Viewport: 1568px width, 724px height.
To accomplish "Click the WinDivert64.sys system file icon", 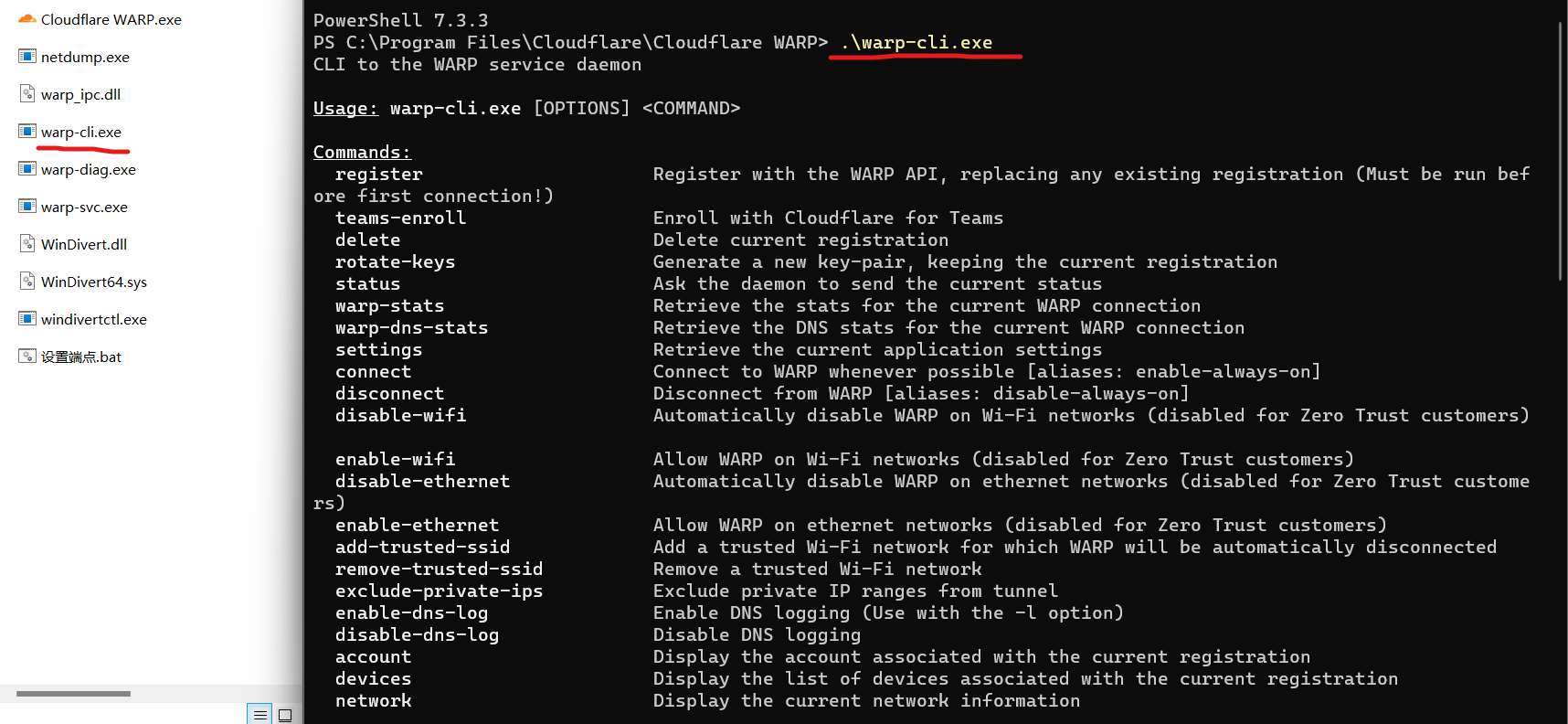I will [x=26, y=281].
